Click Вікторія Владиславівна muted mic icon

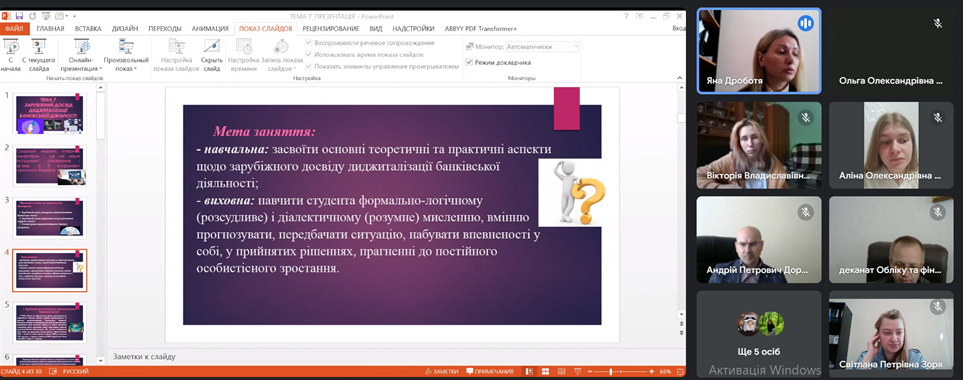(x=805, y=118)
